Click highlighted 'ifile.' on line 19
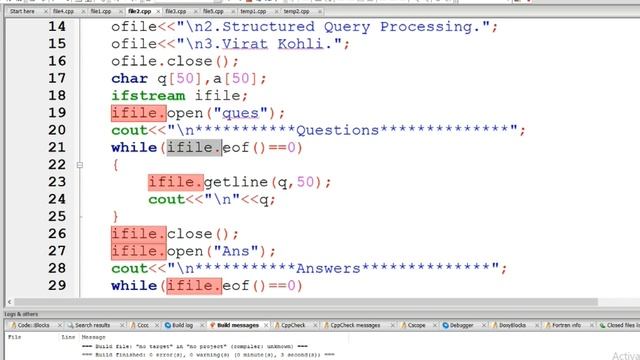The height and width of the screenshot is (360, 640). [138, 113]
